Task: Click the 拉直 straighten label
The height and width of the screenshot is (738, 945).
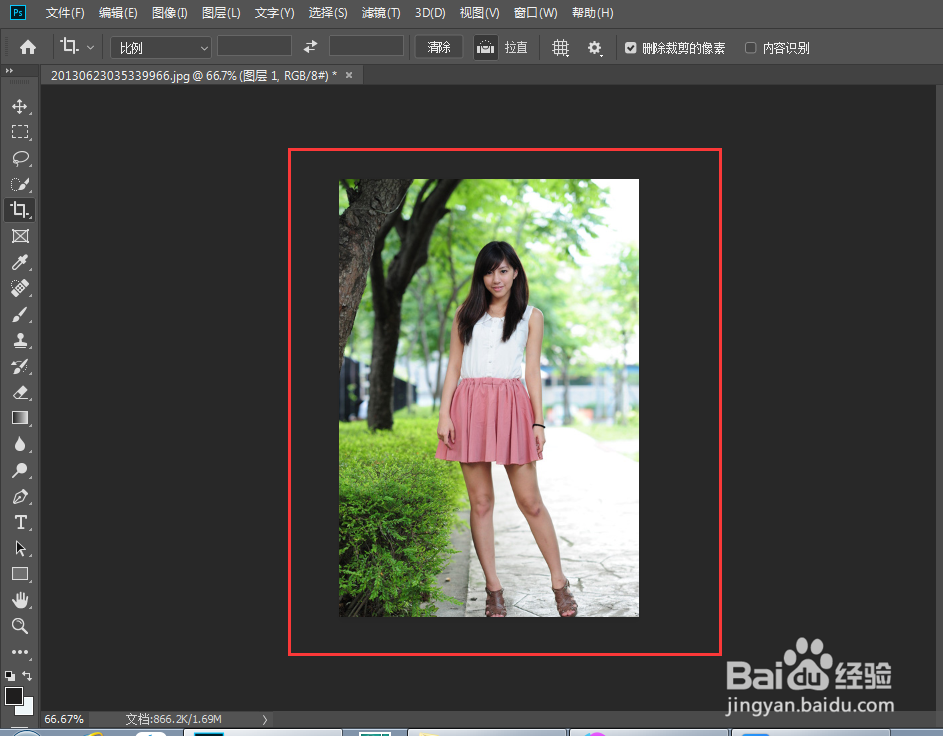Action: click(516, 48)
